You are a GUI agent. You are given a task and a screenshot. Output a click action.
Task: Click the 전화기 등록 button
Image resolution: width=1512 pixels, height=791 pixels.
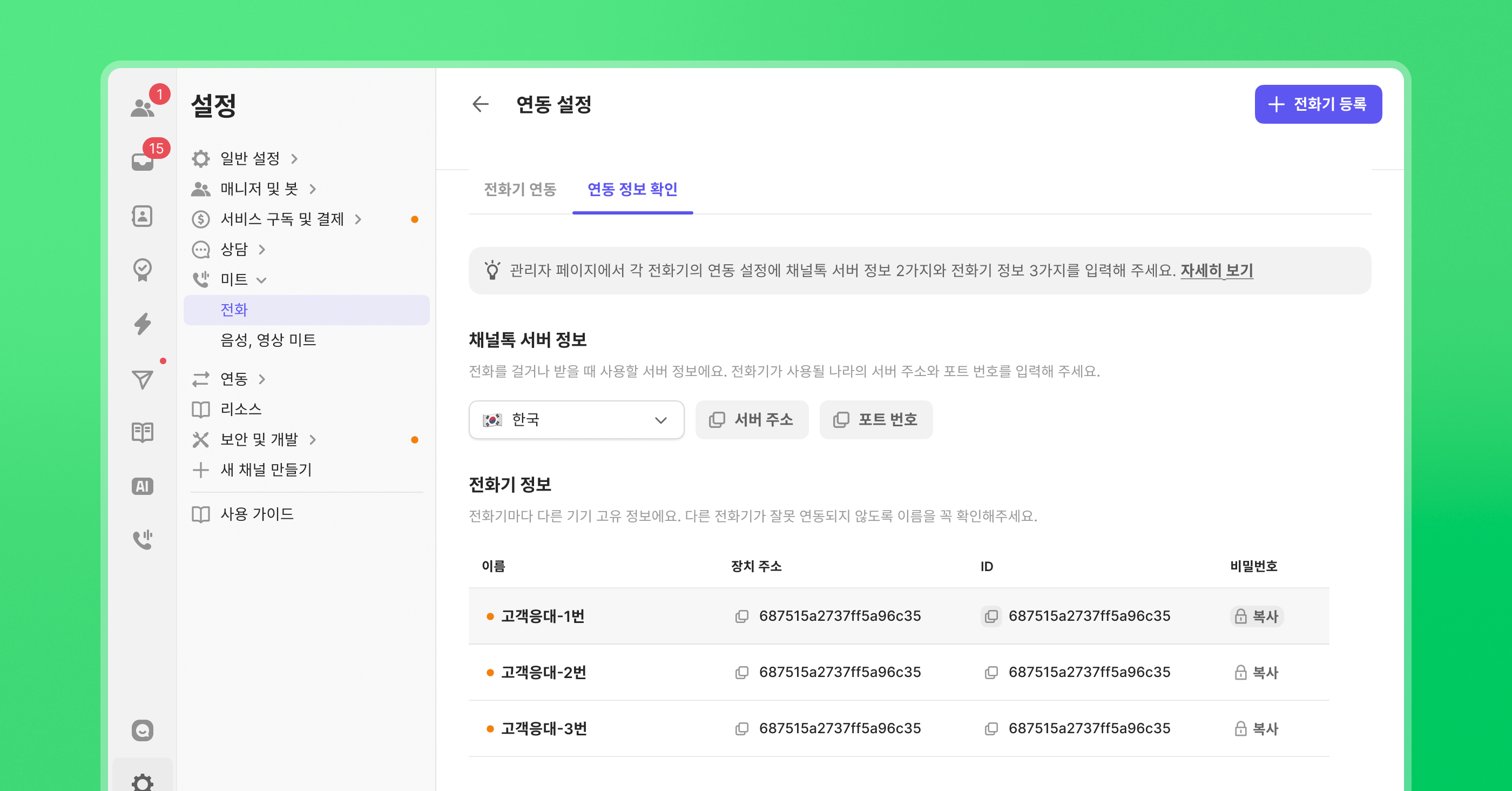[x=1318, y=104]
